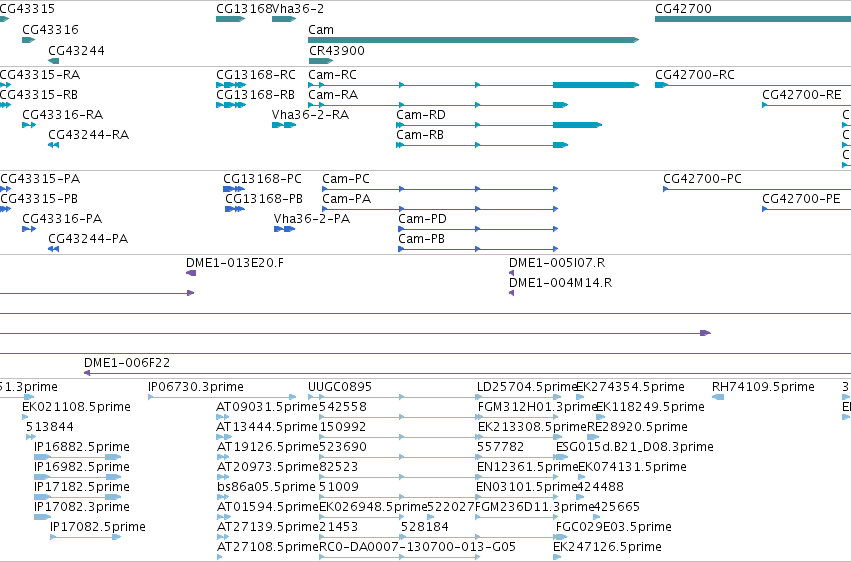Click CG43244-RA transcript label

pos(88,135)
